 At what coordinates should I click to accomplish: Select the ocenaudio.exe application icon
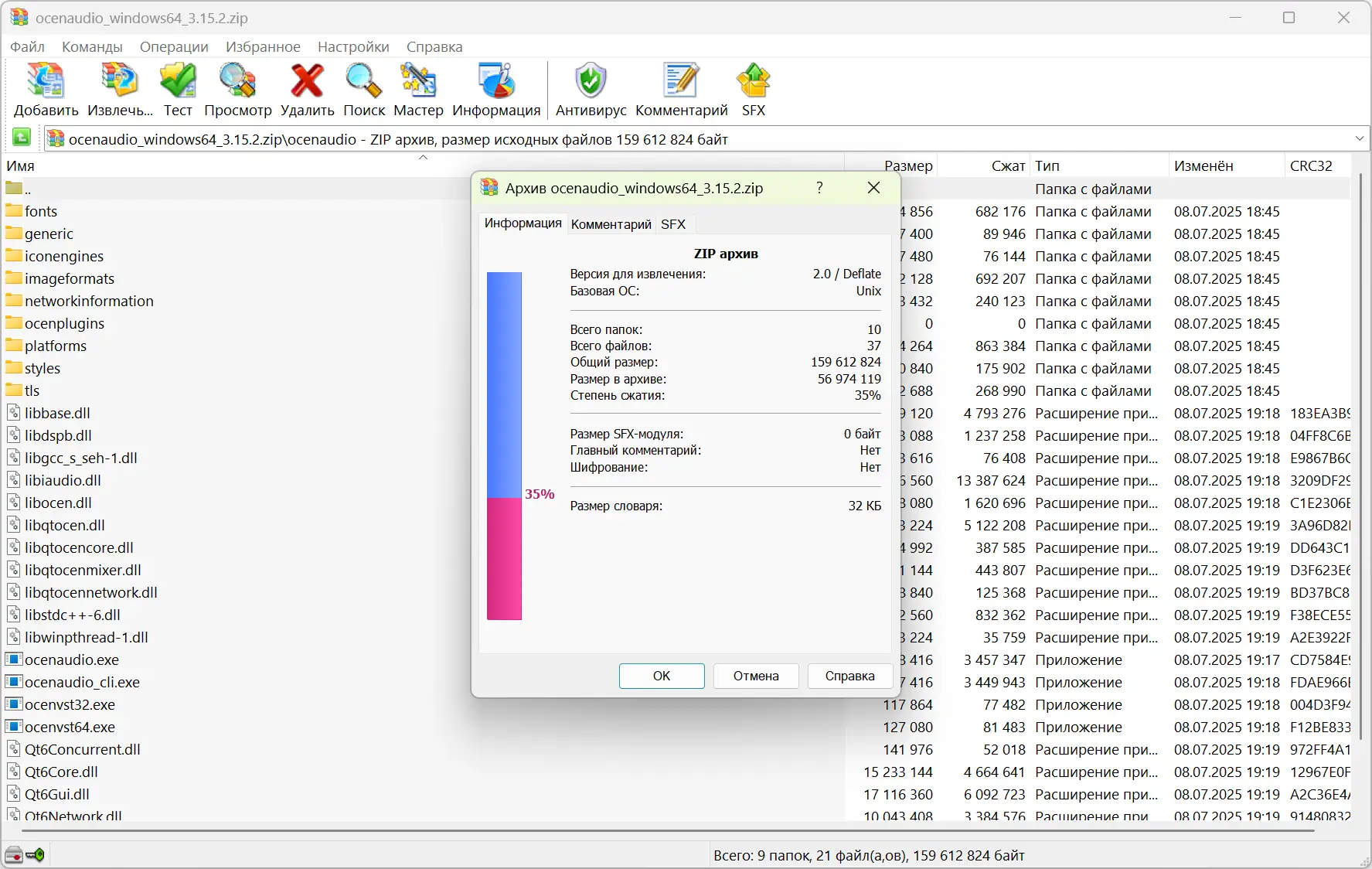[x=14, y=659]
